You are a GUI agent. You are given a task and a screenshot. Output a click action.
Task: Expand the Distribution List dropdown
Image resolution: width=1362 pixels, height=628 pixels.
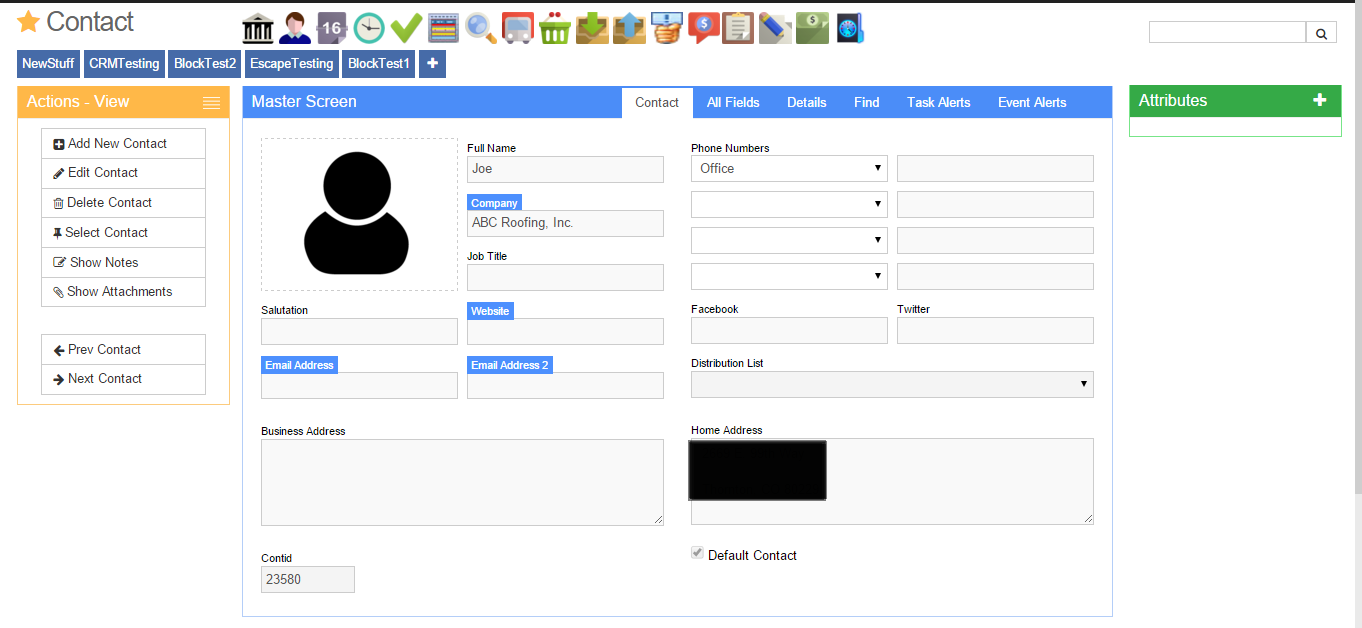891,385
